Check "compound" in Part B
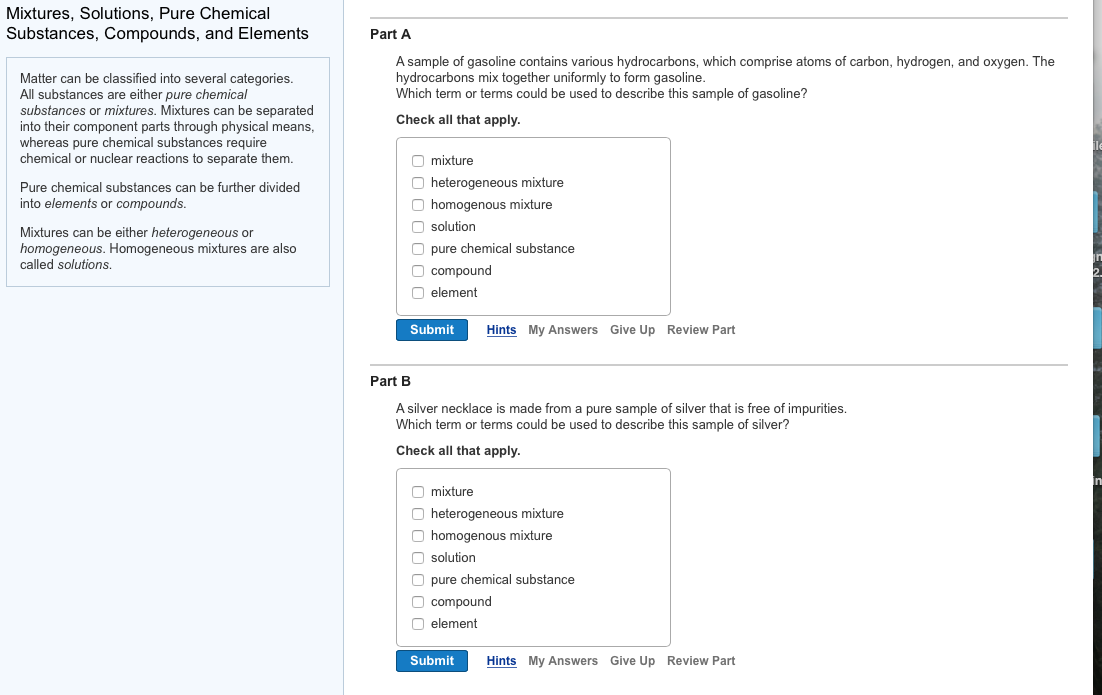1102x695 pixels. click(x=417, y=601)
